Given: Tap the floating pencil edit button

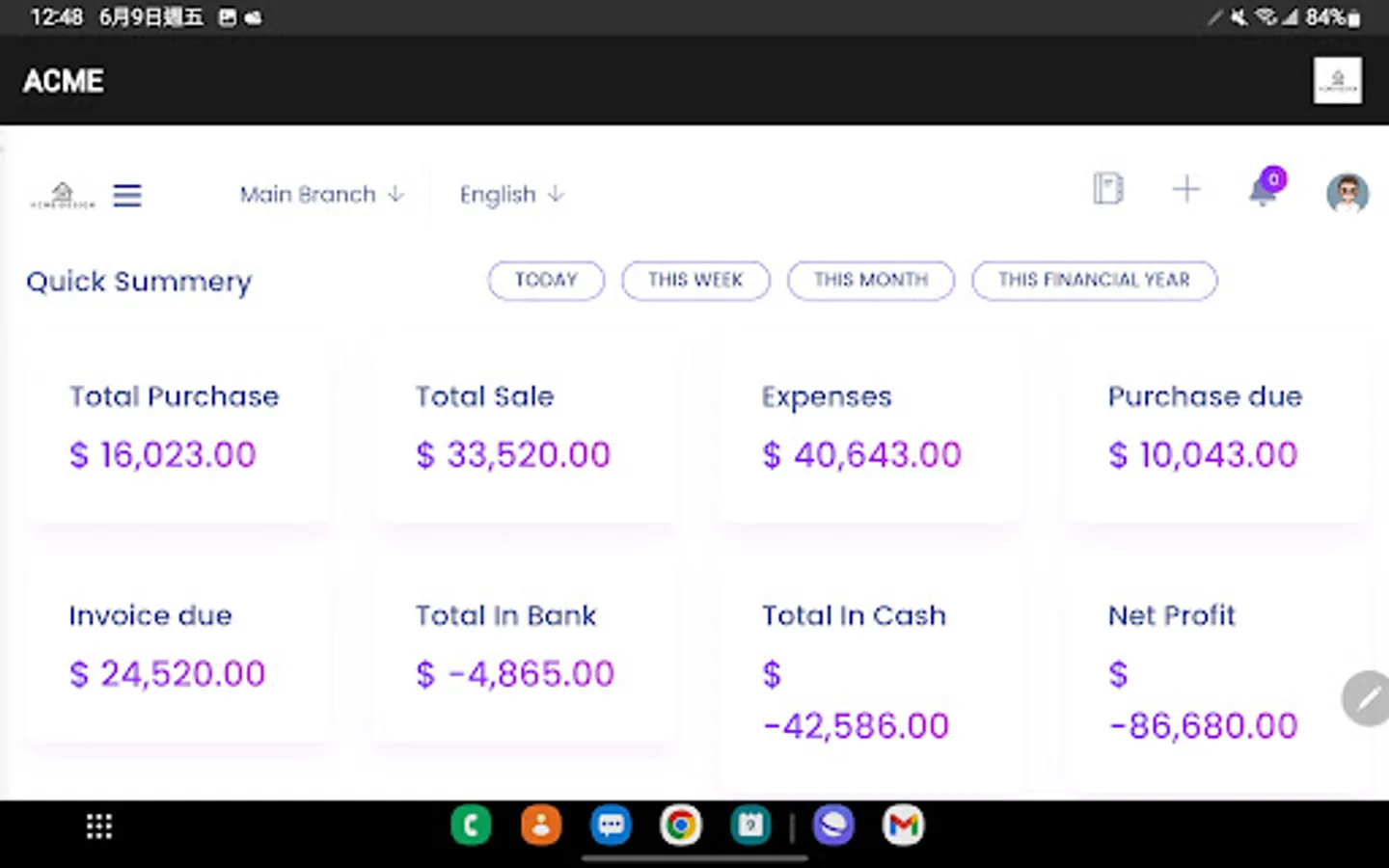Looking at the screenshot, I should [1367, 698].
